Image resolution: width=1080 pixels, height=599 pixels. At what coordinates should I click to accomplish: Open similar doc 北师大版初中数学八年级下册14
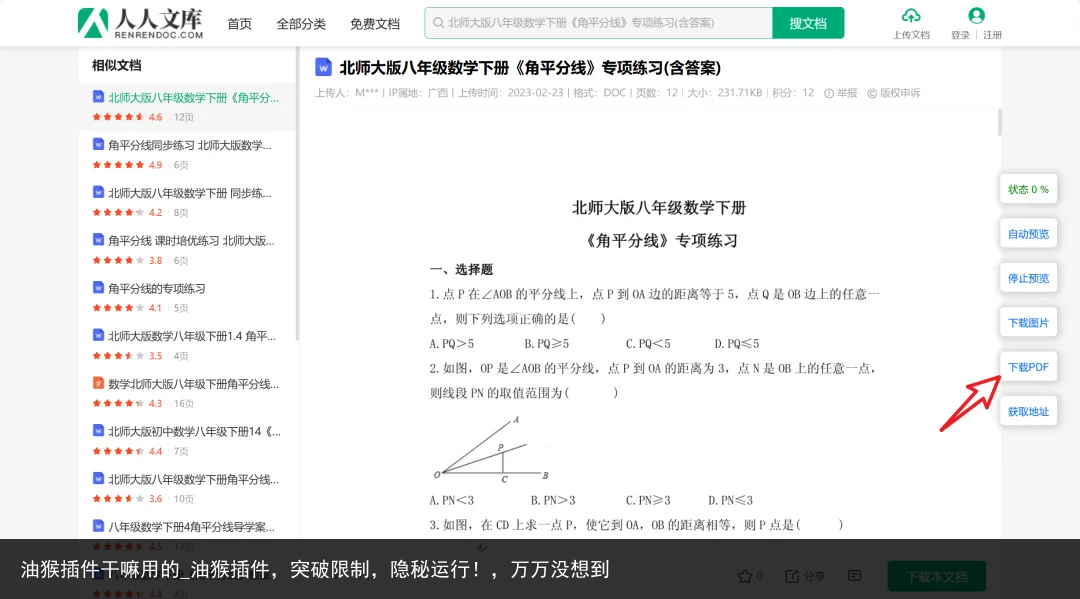(194, 432)
